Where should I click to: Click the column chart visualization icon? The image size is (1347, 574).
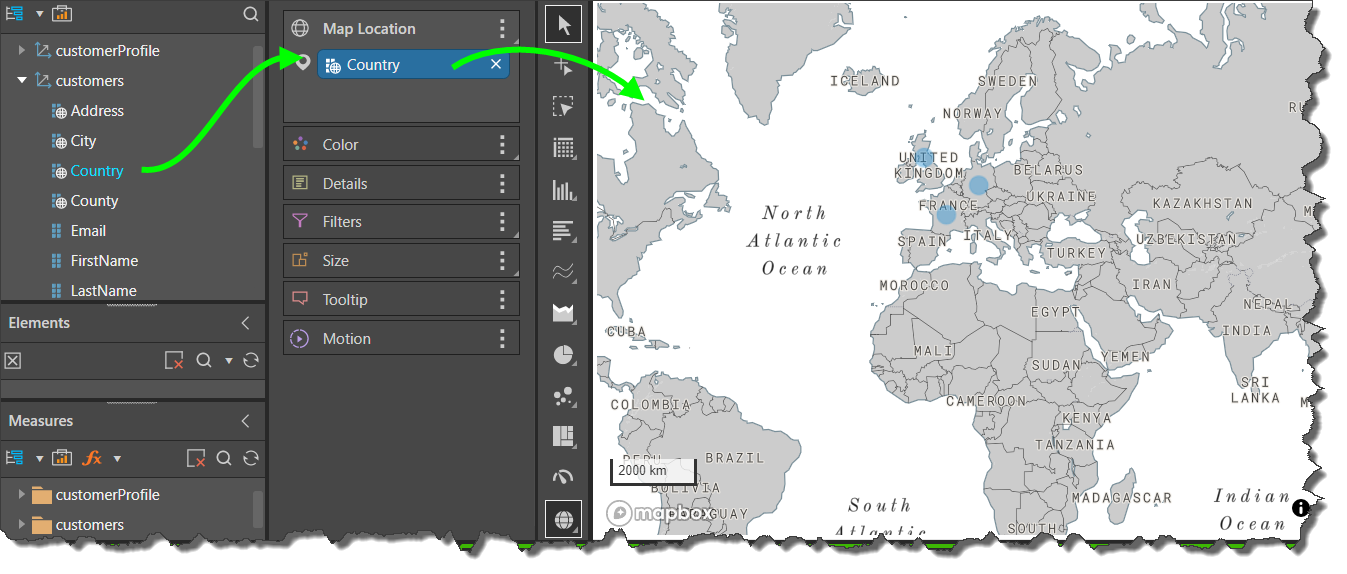click(564, 190)
